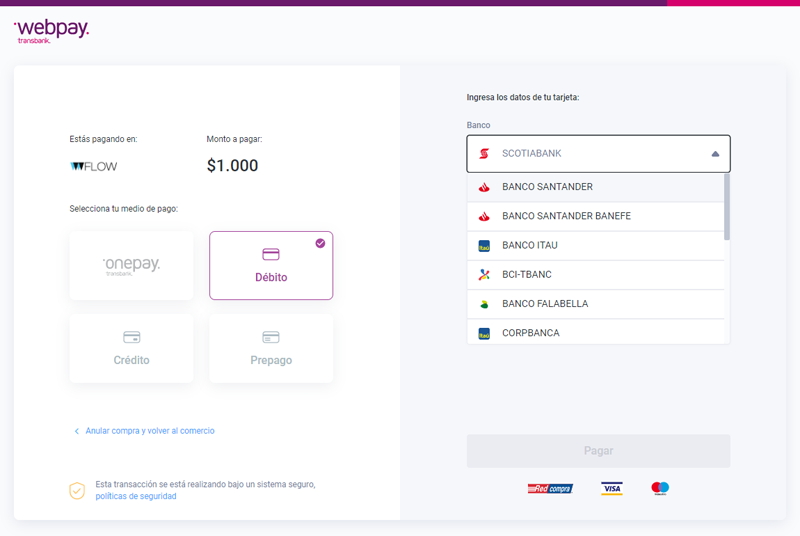
Task: Click the Santander flame icon in the BANCO SANTANDER row
Action: tap(484, 187)
